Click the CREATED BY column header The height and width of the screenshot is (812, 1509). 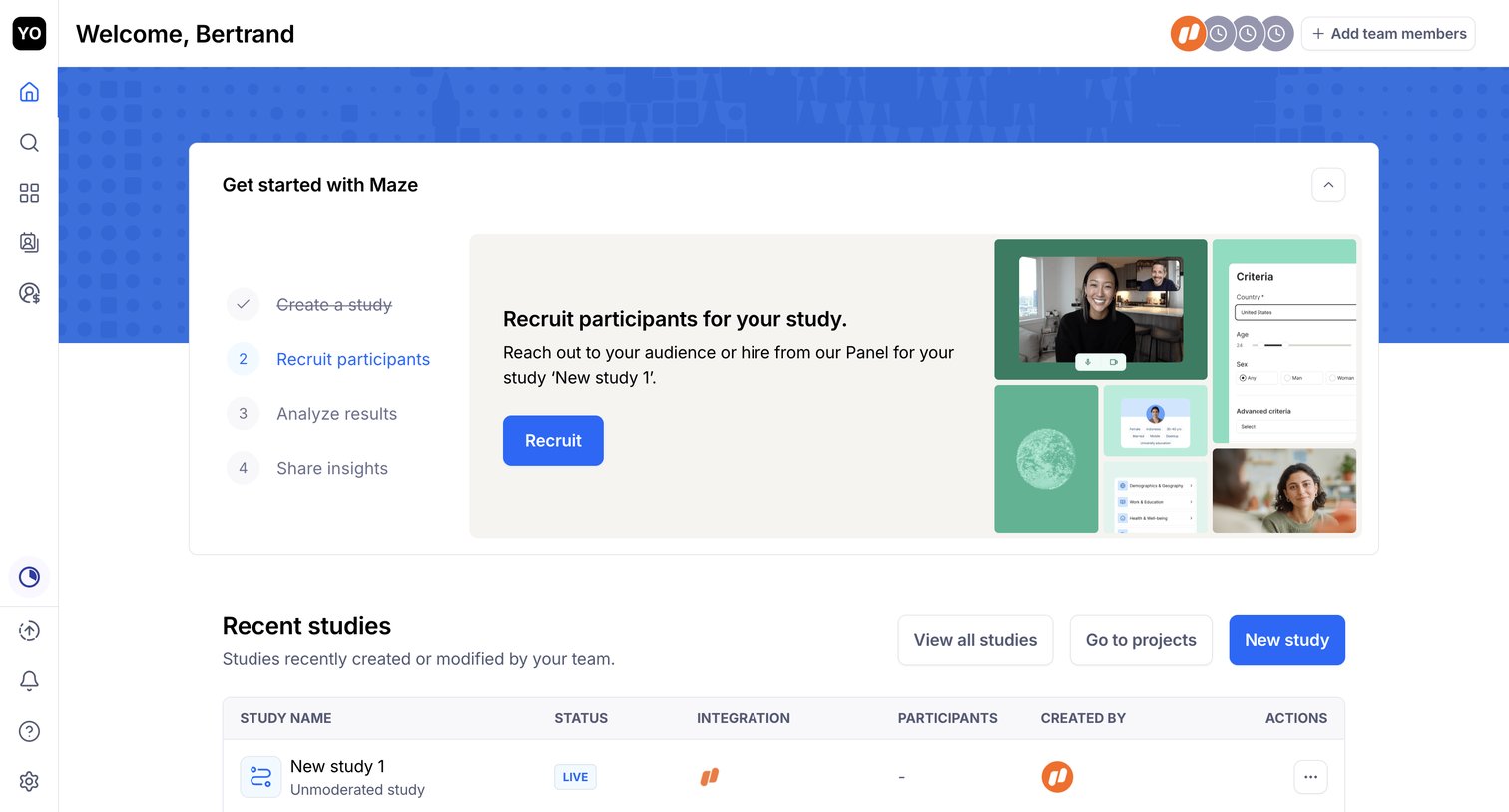(1083, 718)
